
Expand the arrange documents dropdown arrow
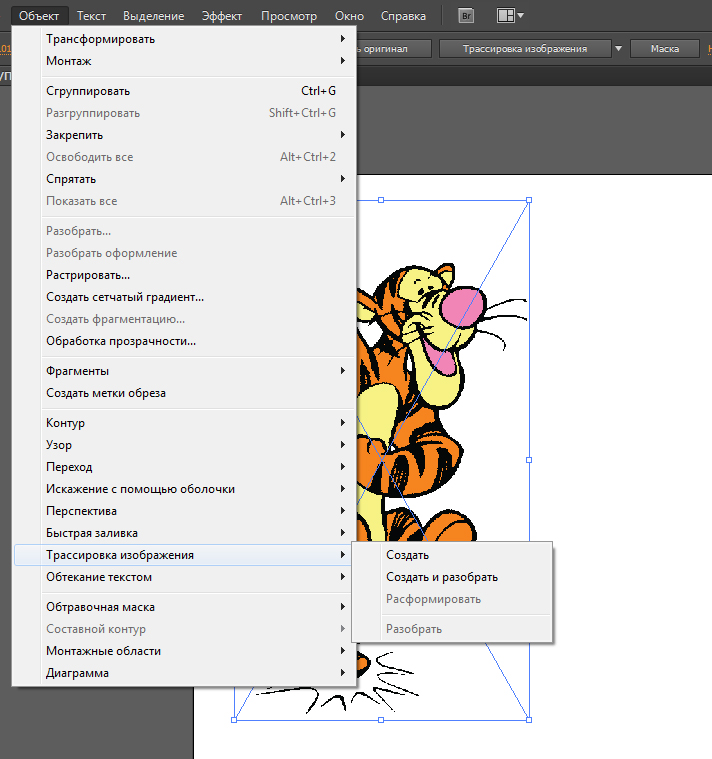click(521, 15)
